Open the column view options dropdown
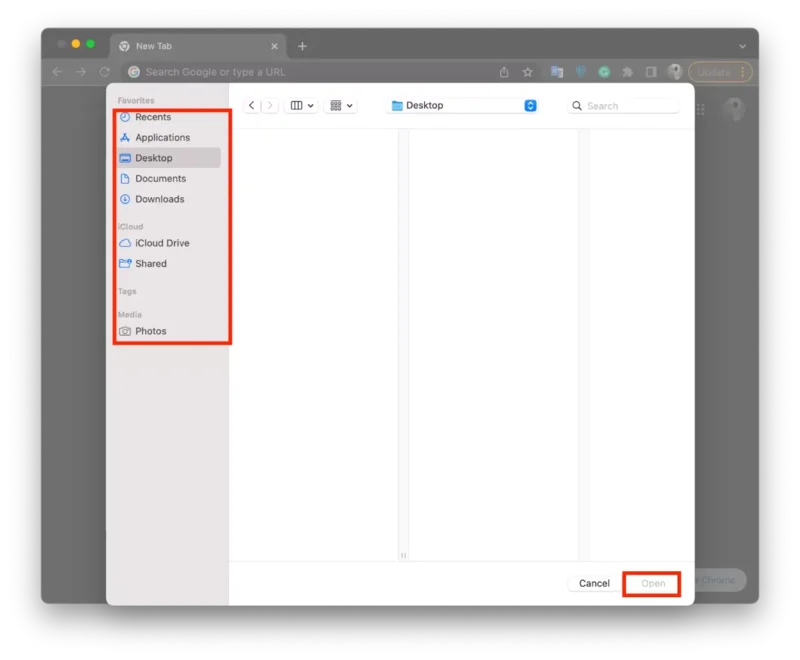The image size is (800, 660). point(302,105)
